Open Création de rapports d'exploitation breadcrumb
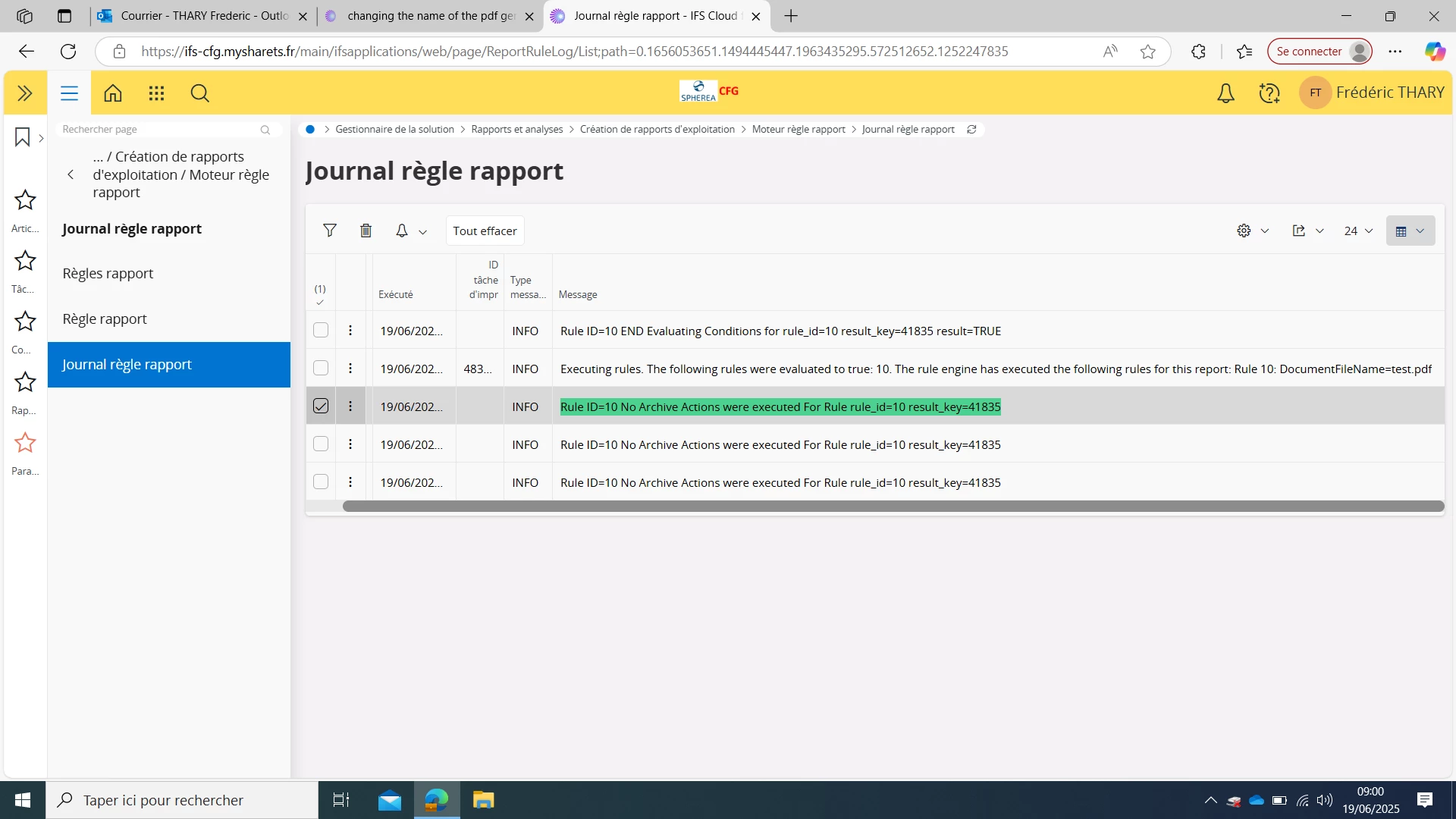The image size is (1456, 819). pos(657,130)
